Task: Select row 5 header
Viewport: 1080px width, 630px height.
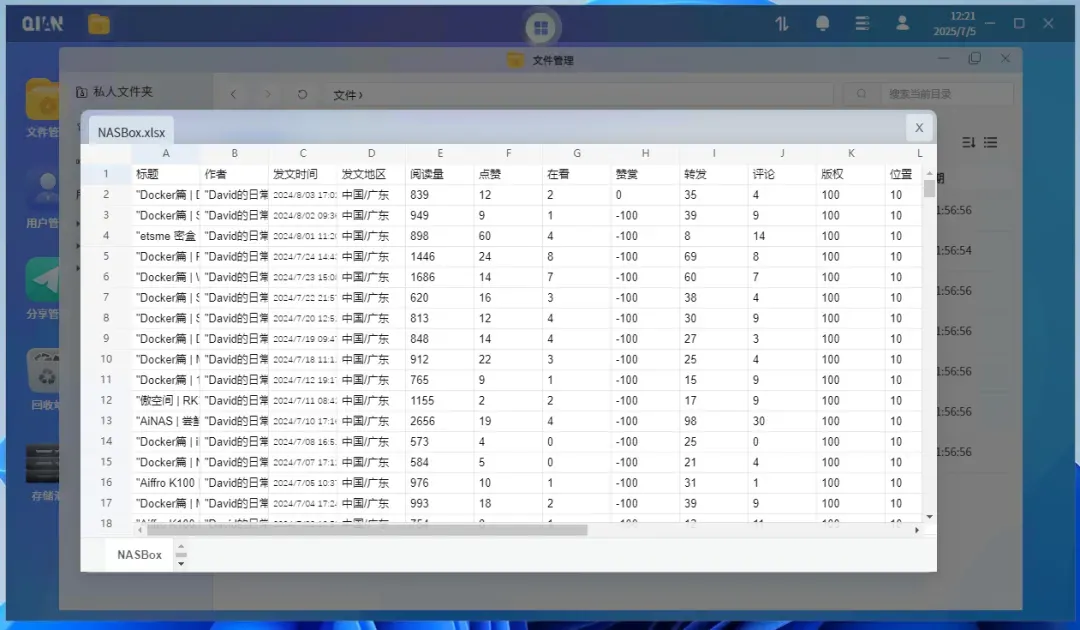Action: [106, 256]
